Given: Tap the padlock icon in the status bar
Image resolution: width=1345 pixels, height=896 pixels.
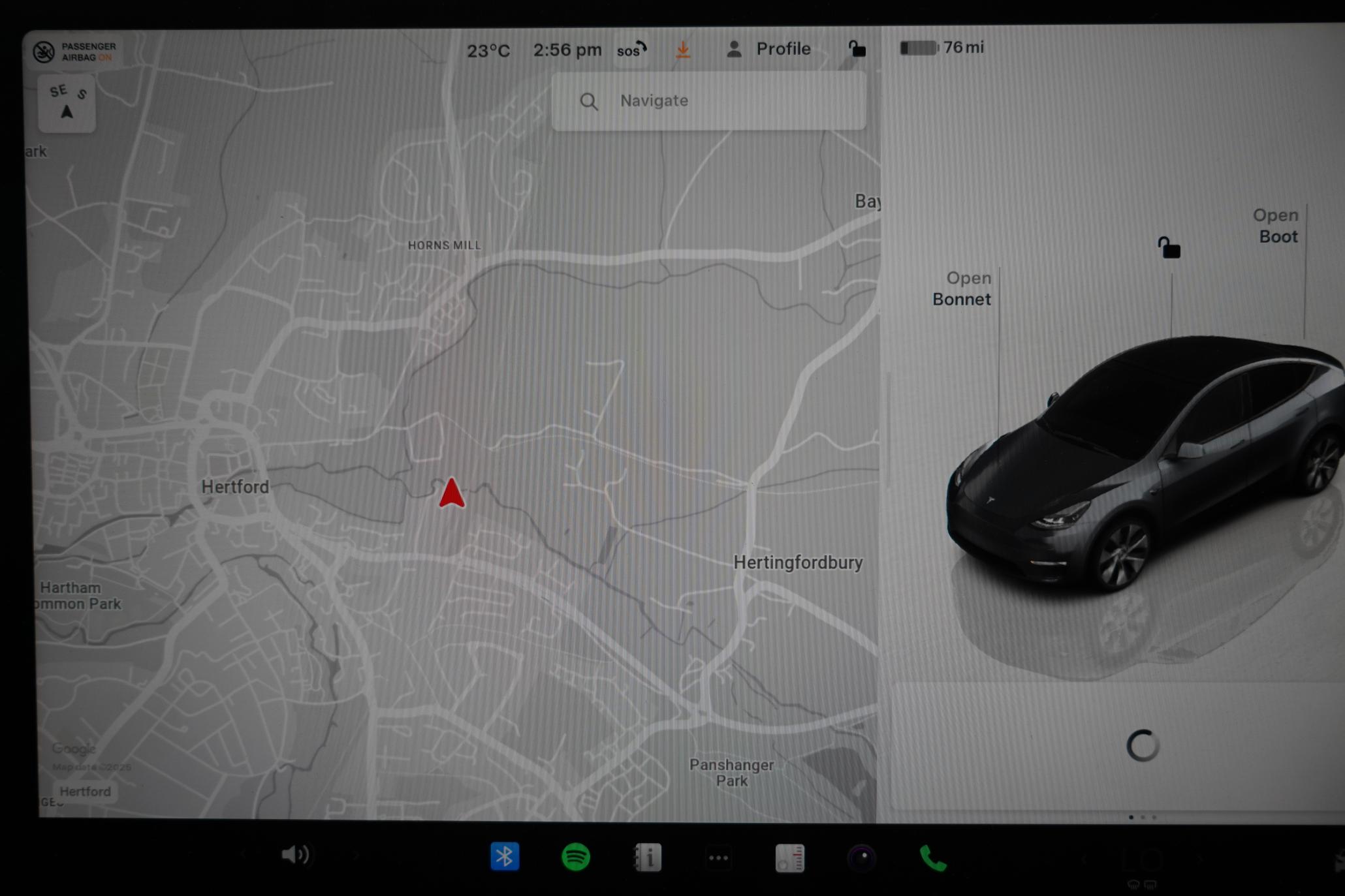Looking at the screenshot, I should tap(857, 48).
